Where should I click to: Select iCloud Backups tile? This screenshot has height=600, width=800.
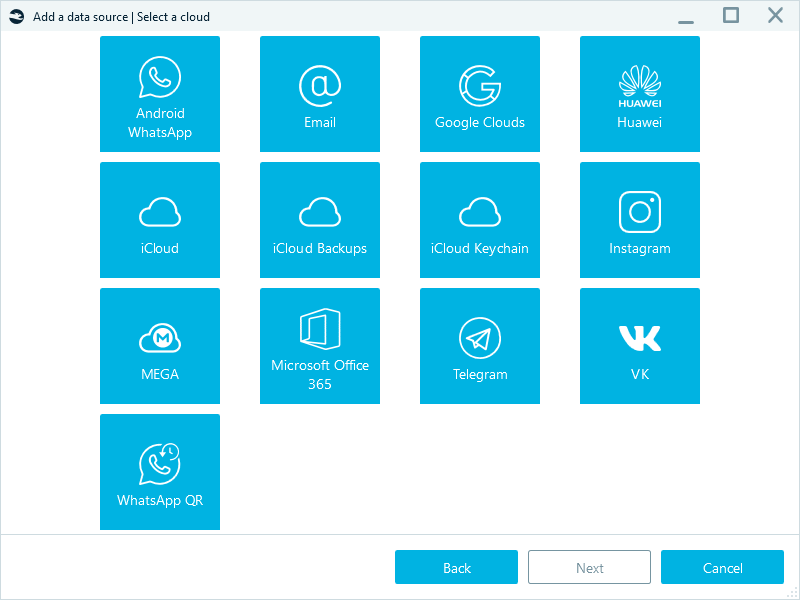(320, 220)
